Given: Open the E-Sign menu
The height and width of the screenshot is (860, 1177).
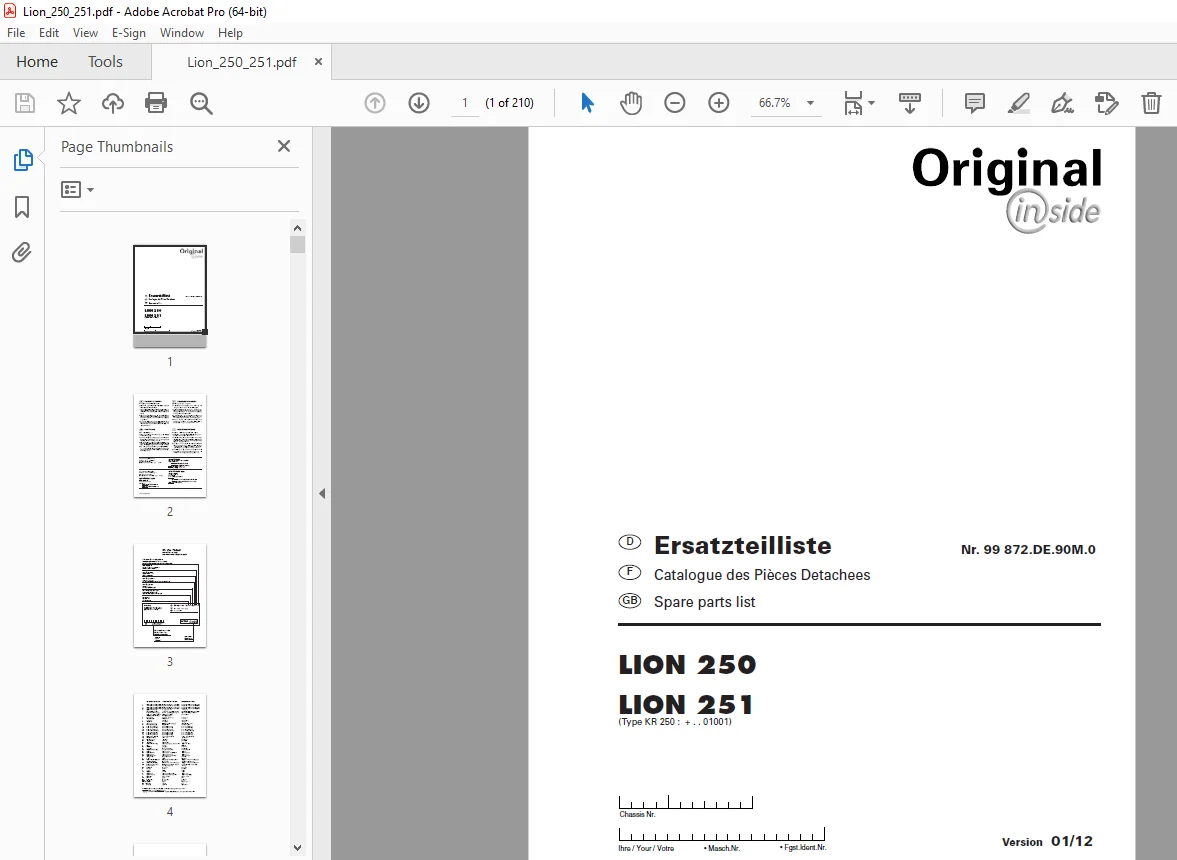Looking at the screenshot, I should coord(128,32).
